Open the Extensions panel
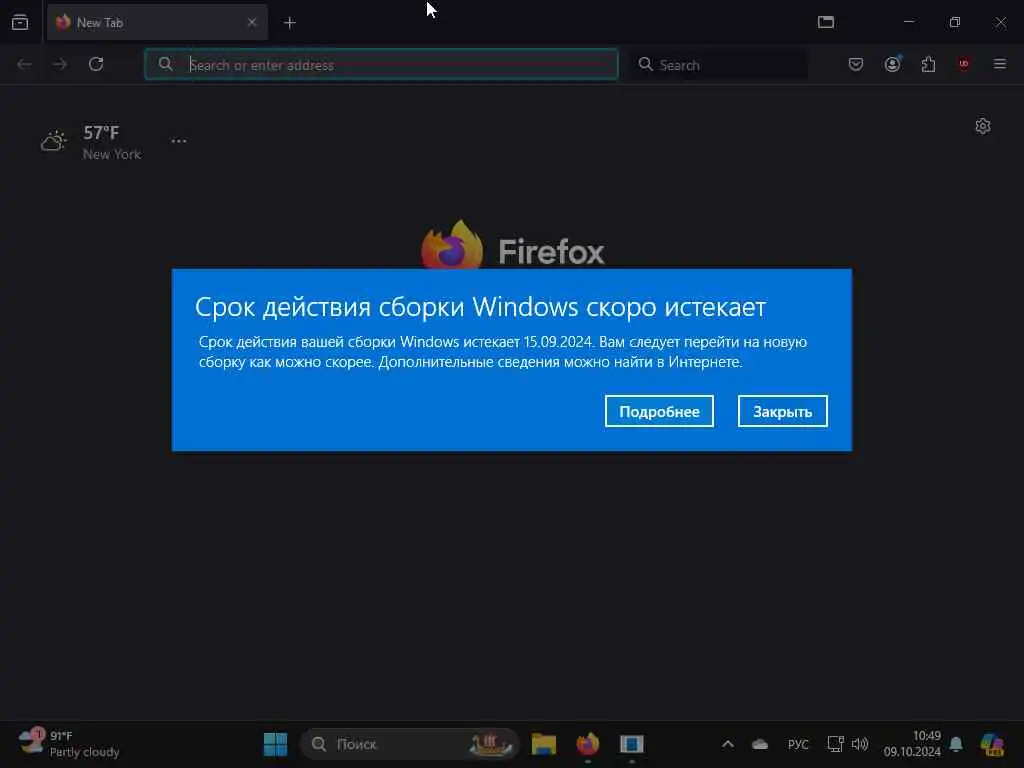1024x768 pixels. click(928, 64)
